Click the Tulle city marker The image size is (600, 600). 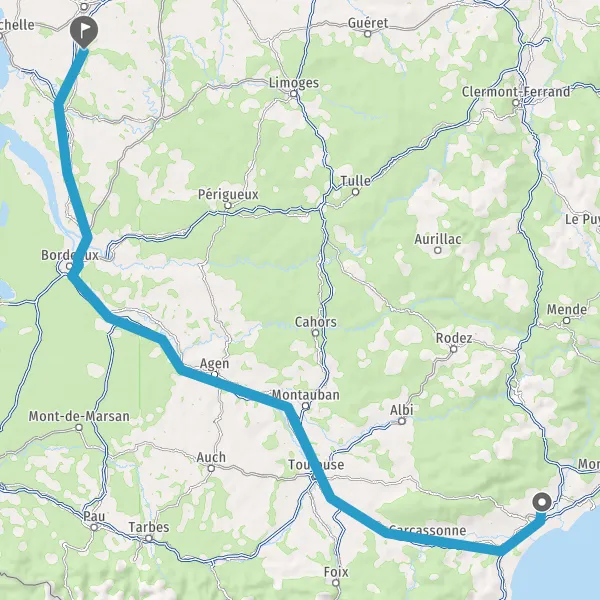(x=355, y=192)
